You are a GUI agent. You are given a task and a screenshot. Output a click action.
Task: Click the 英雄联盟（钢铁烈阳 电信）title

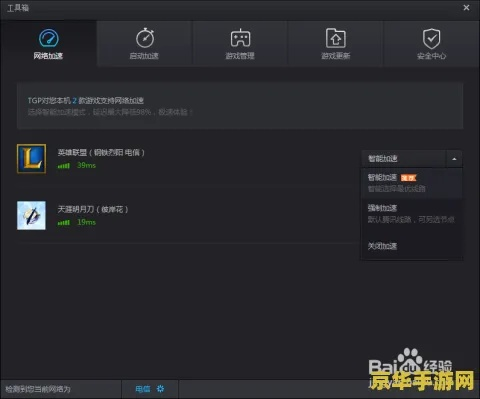coord(101,153)
